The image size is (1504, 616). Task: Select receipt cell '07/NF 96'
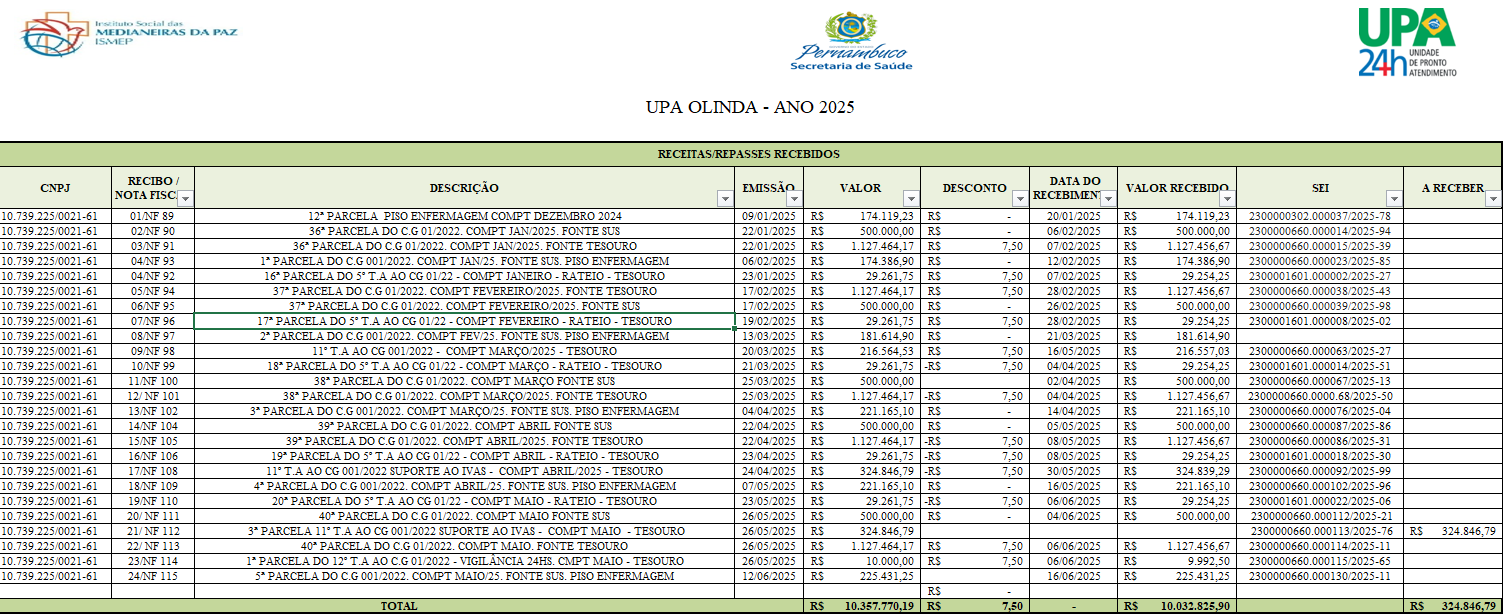(x=152, y=321)
